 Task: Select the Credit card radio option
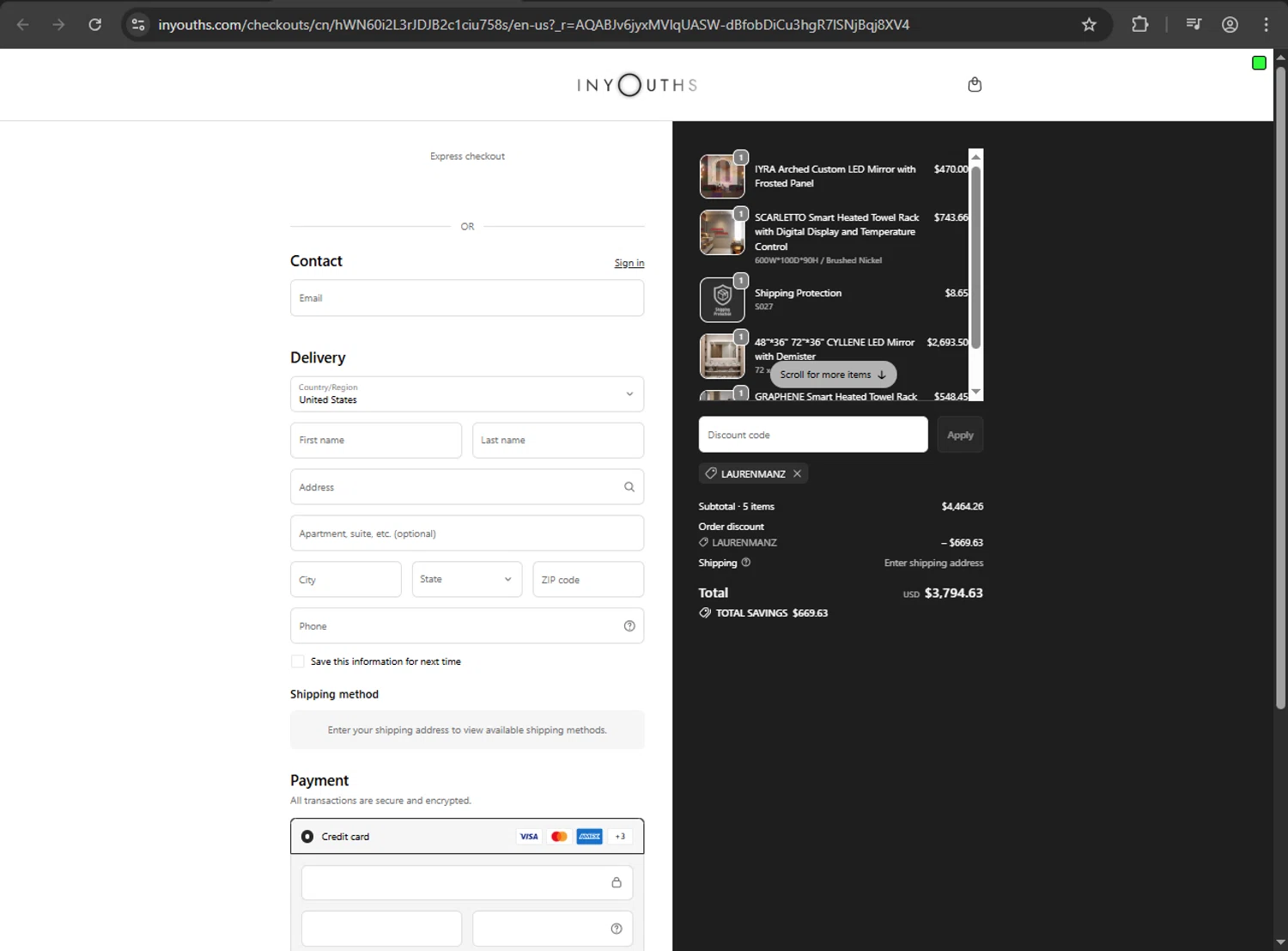point(307,837)
